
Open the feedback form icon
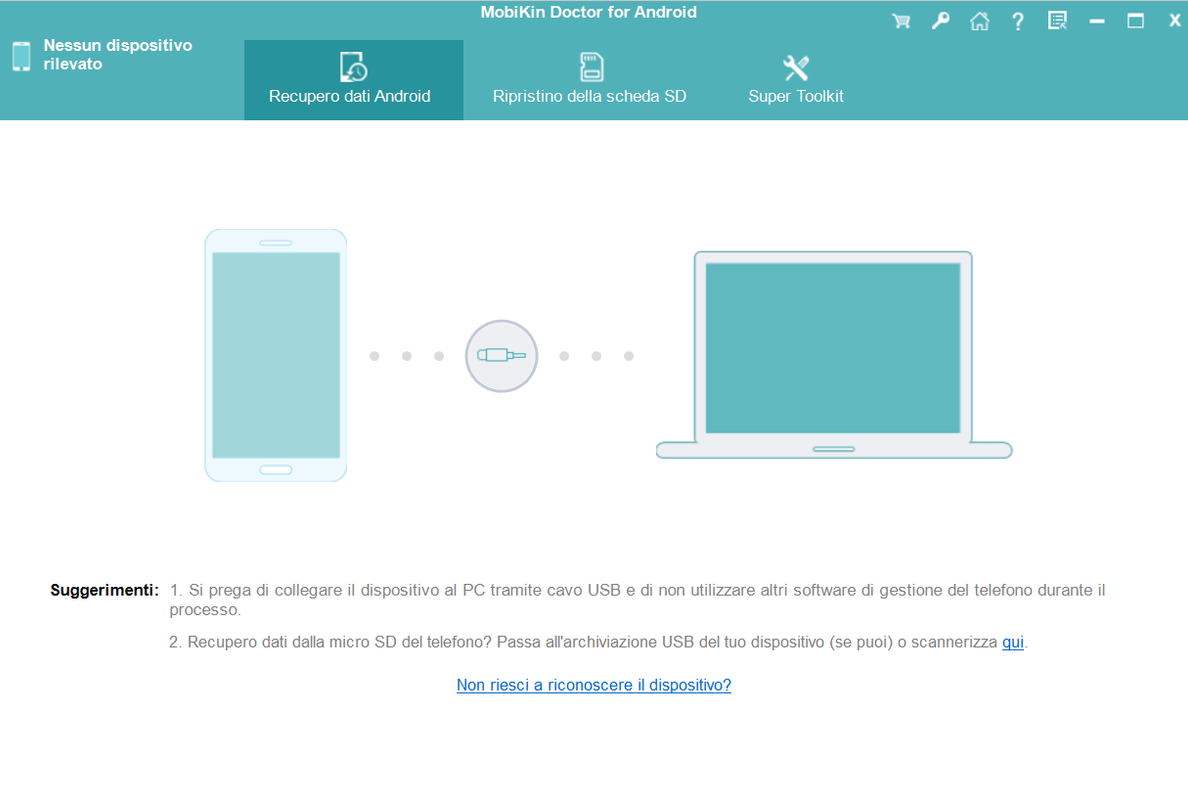coord(1057,21)
